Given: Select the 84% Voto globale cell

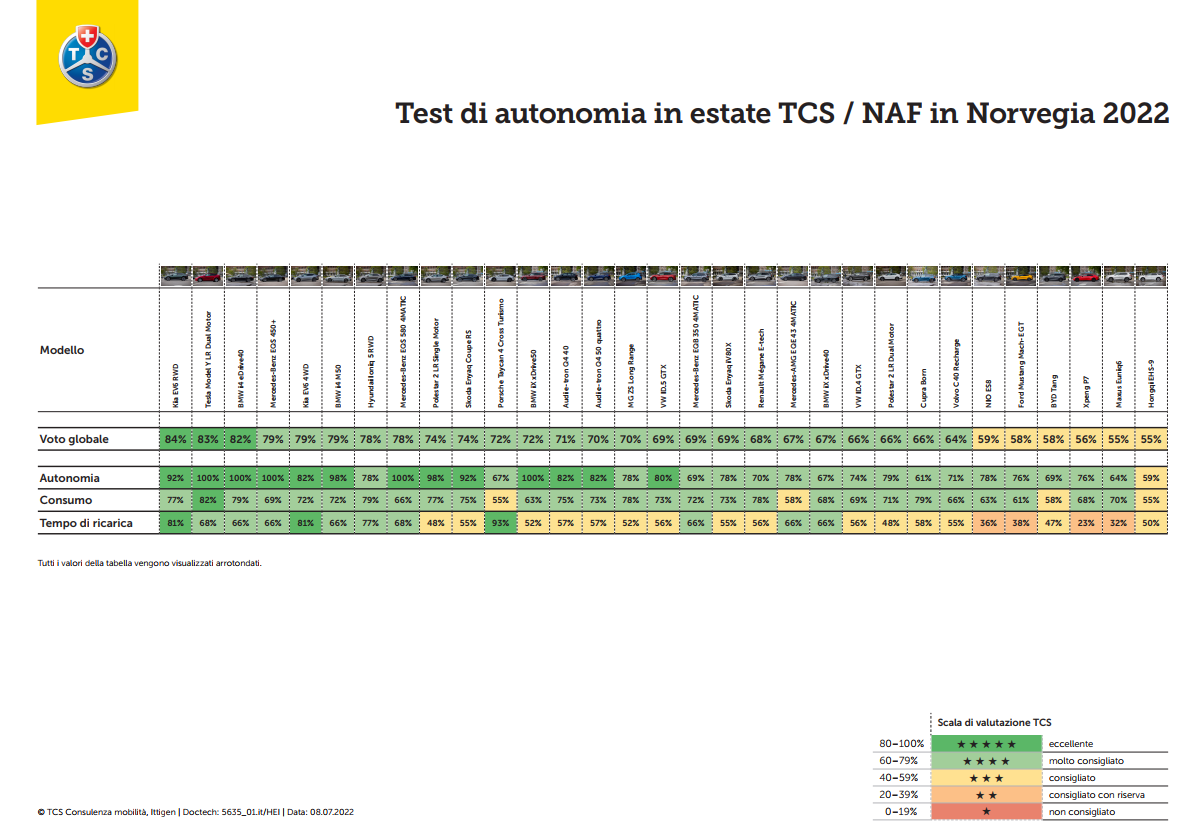Looking at the screenshot, I should click(176, 439).
